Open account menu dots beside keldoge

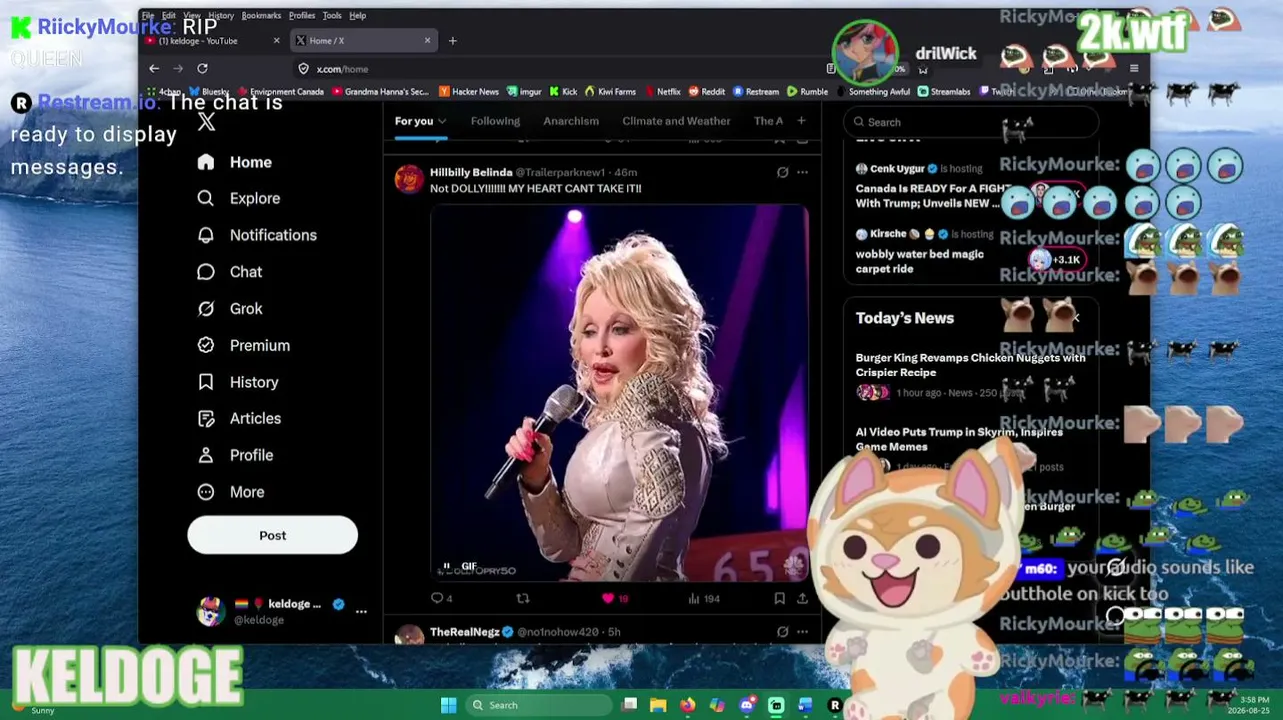tap(361, 611)
